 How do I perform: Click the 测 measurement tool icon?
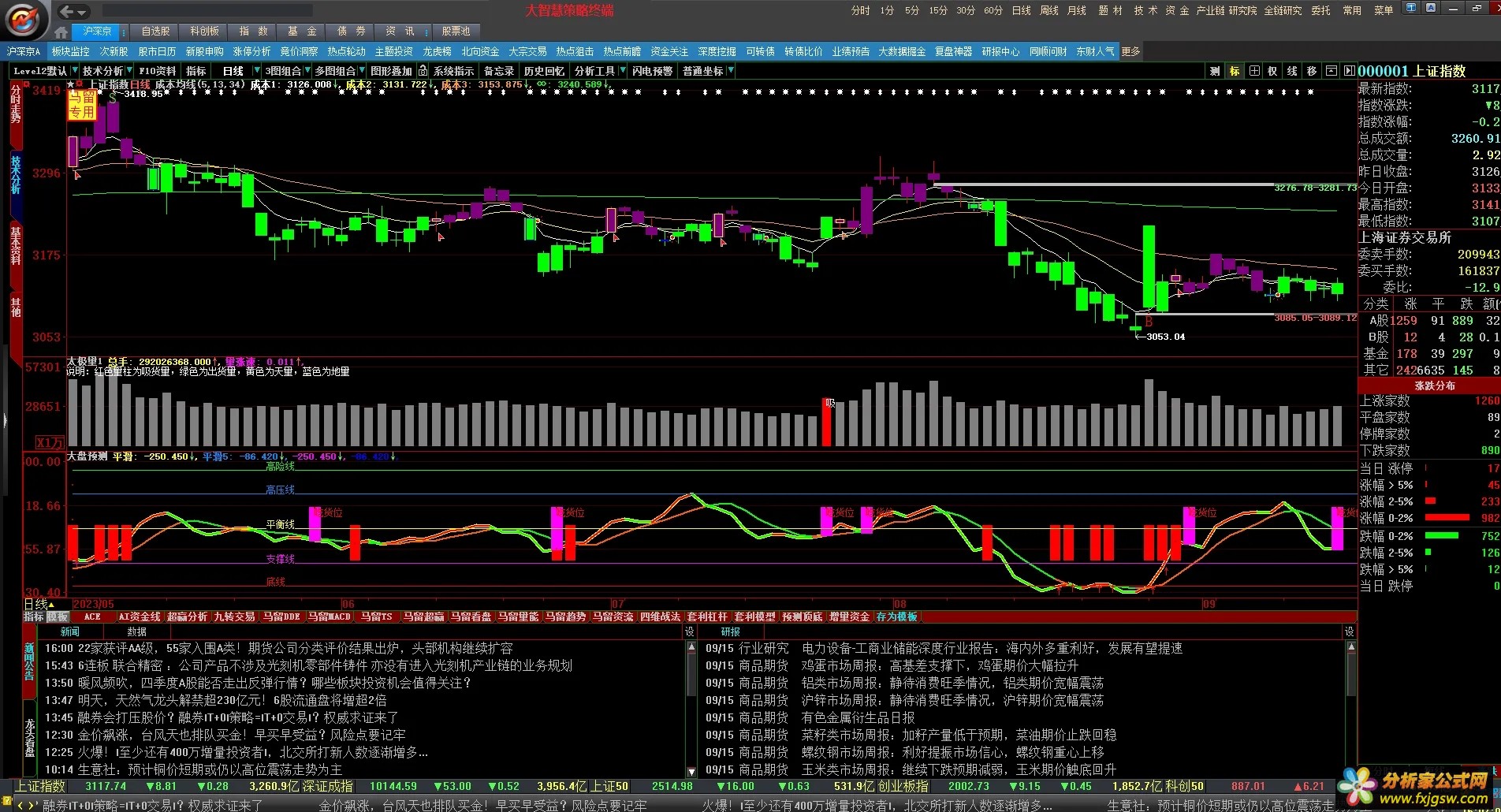coord(1215,71)
